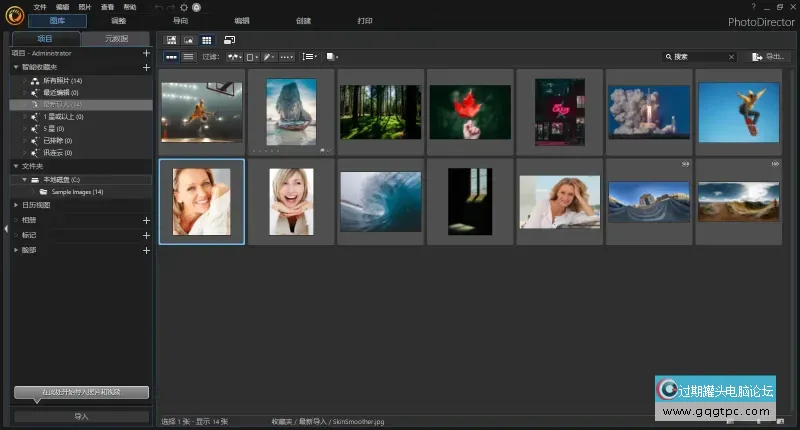This screenshot has height=430, width=800.
Task: Collapse the 本地磁盘 (C:) node
Action: pyautogui.click(x=24, y=180)
